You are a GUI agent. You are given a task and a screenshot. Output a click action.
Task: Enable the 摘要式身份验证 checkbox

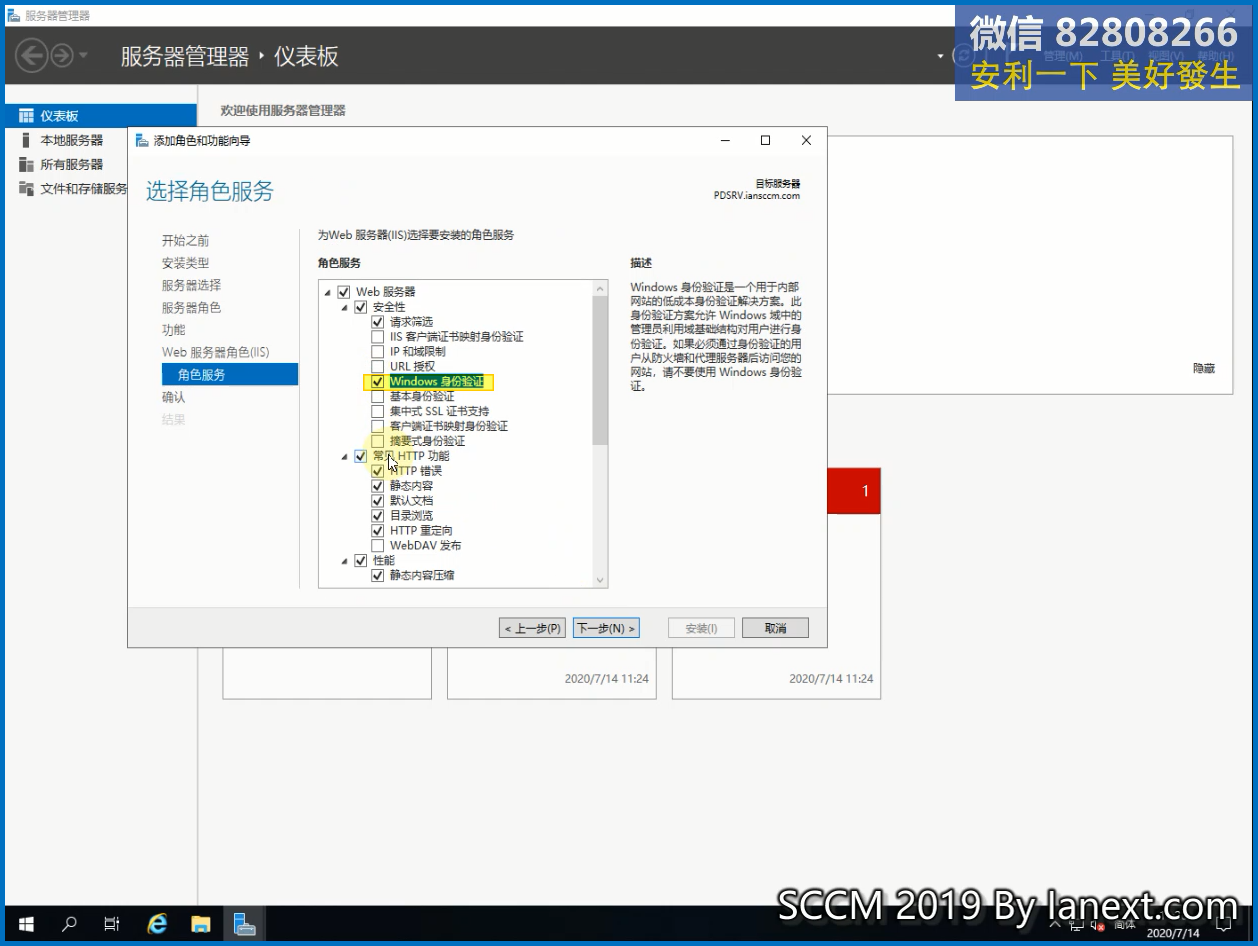378,441
